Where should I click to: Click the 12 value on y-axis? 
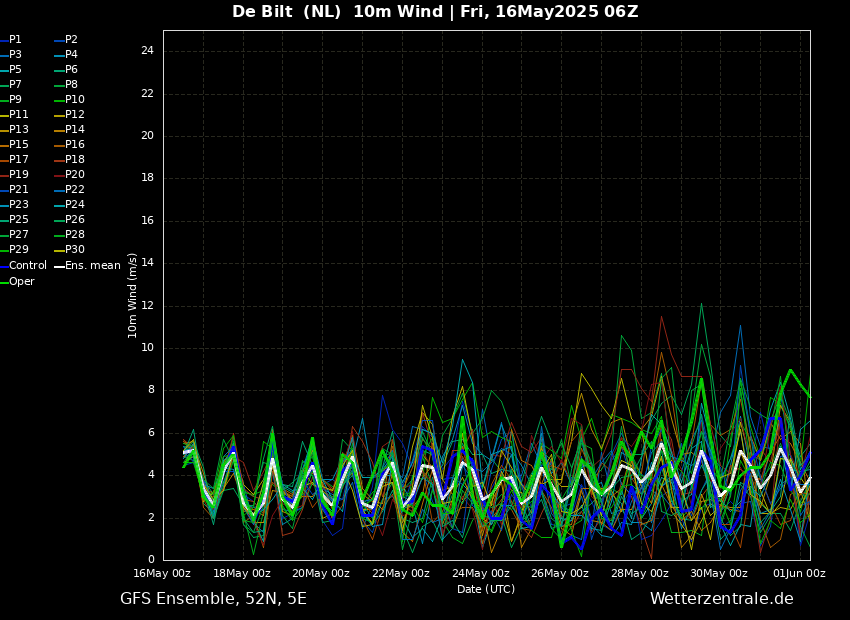[x=147, y=305]
